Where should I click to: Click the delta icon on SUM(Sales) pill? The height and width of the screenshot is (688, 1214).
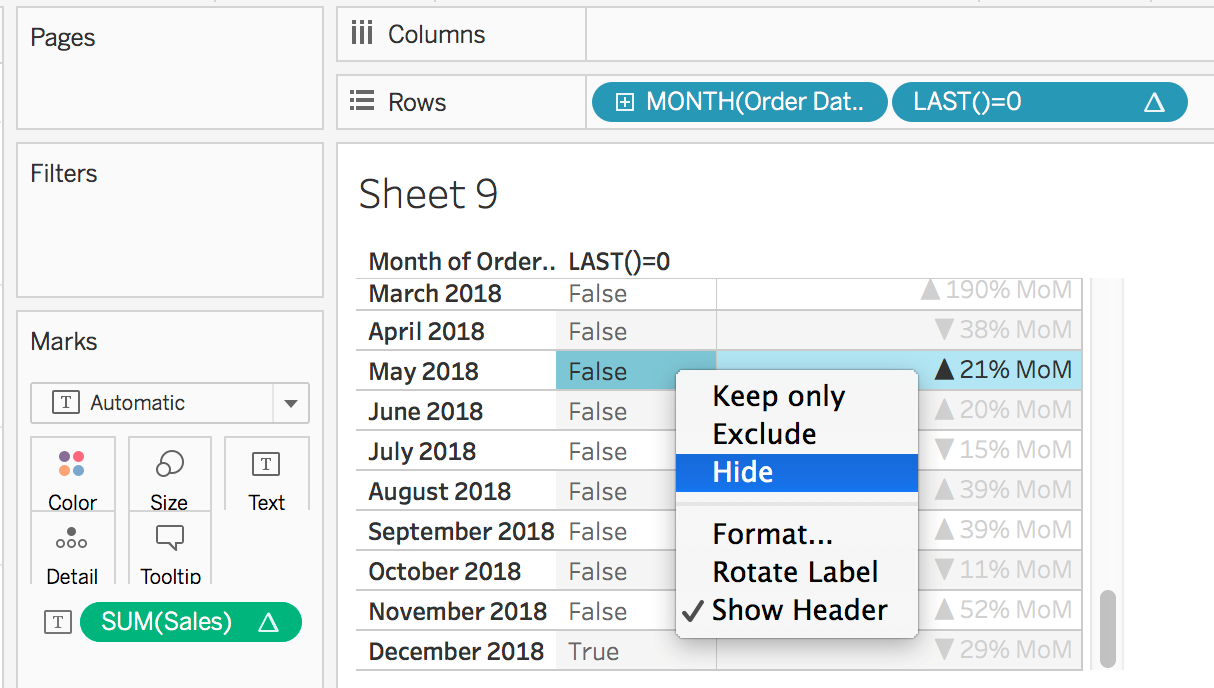268,622
